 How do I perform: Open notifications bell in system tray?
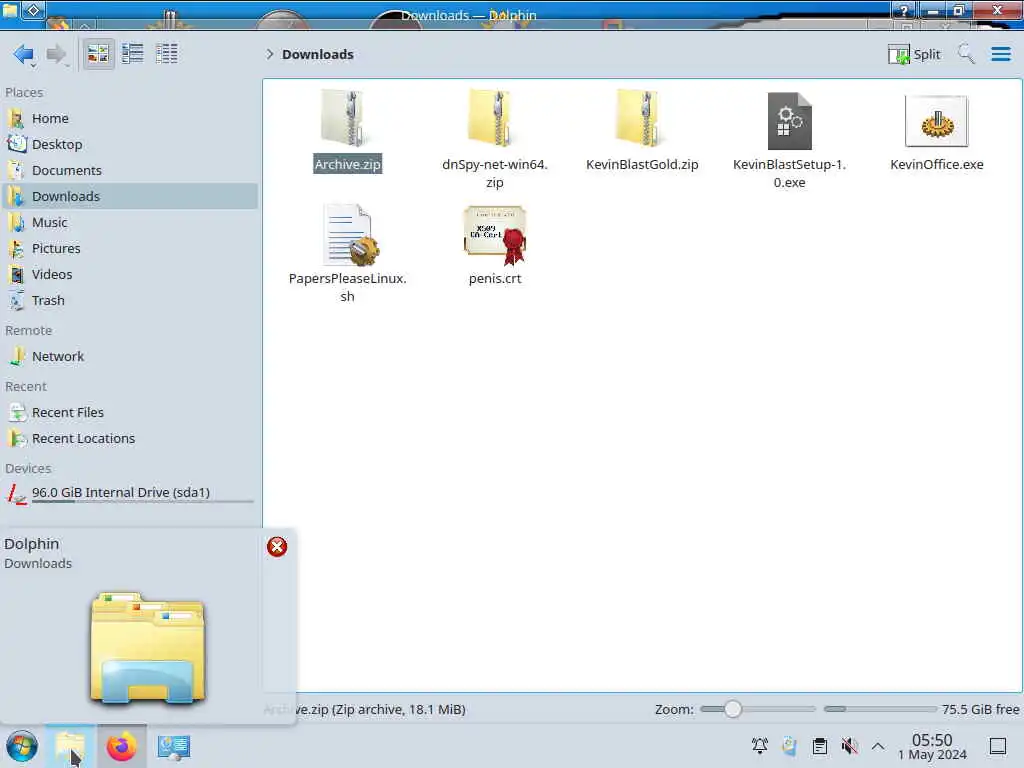click(x=760, y=746)
